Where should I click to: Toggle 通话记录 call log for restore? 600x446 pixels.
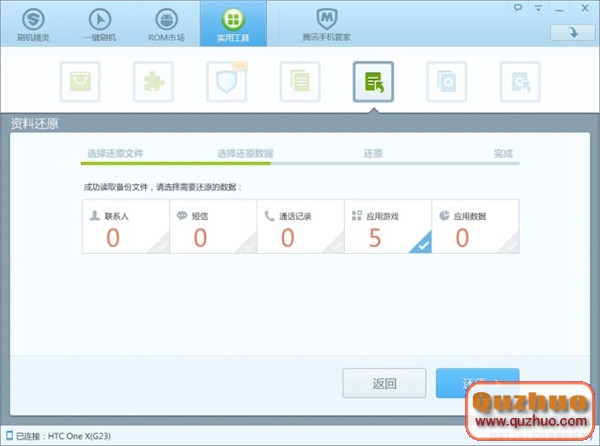300,226
